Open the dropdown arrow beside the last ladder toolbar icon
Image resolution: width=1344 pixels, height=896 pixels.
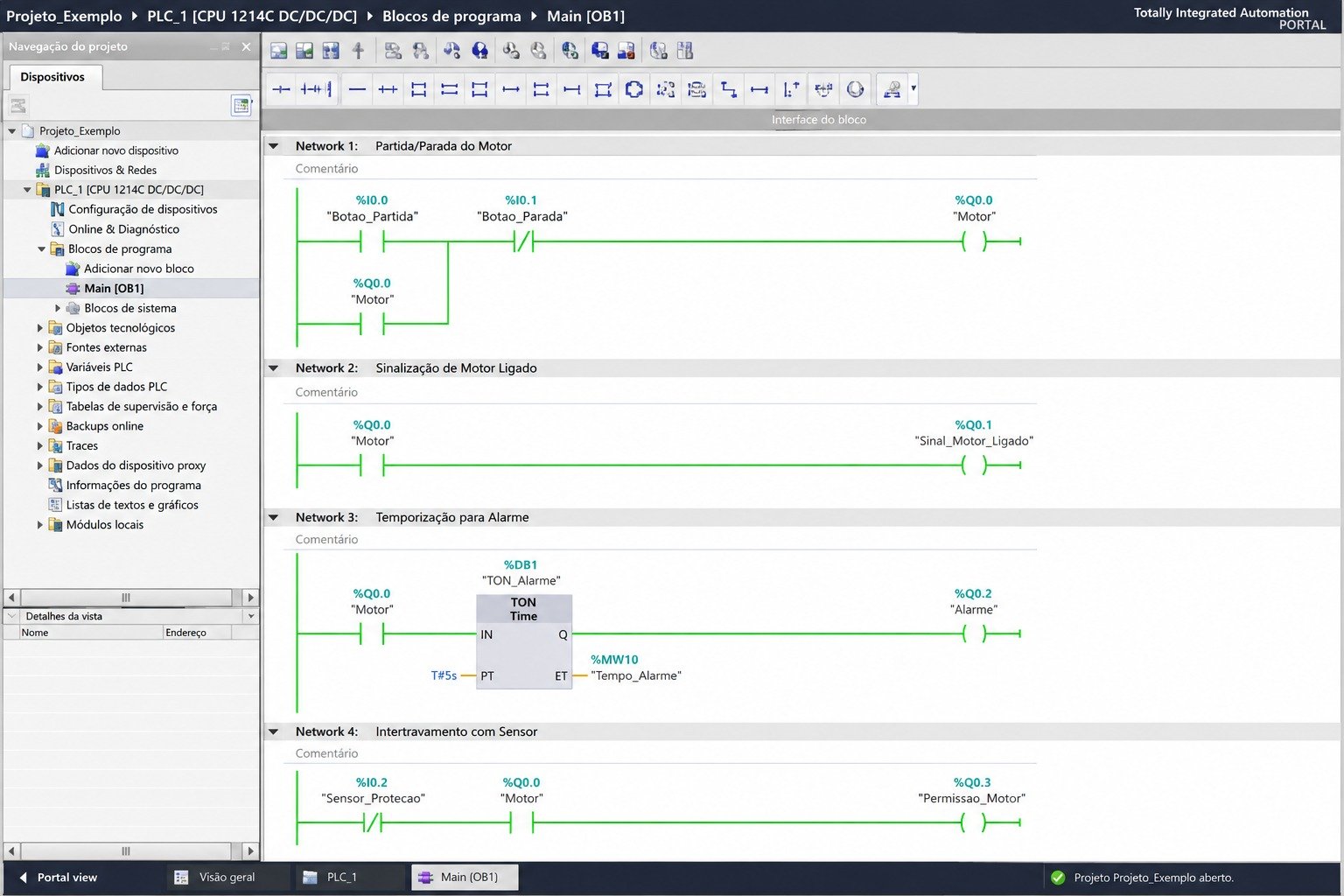coord(913,88)
